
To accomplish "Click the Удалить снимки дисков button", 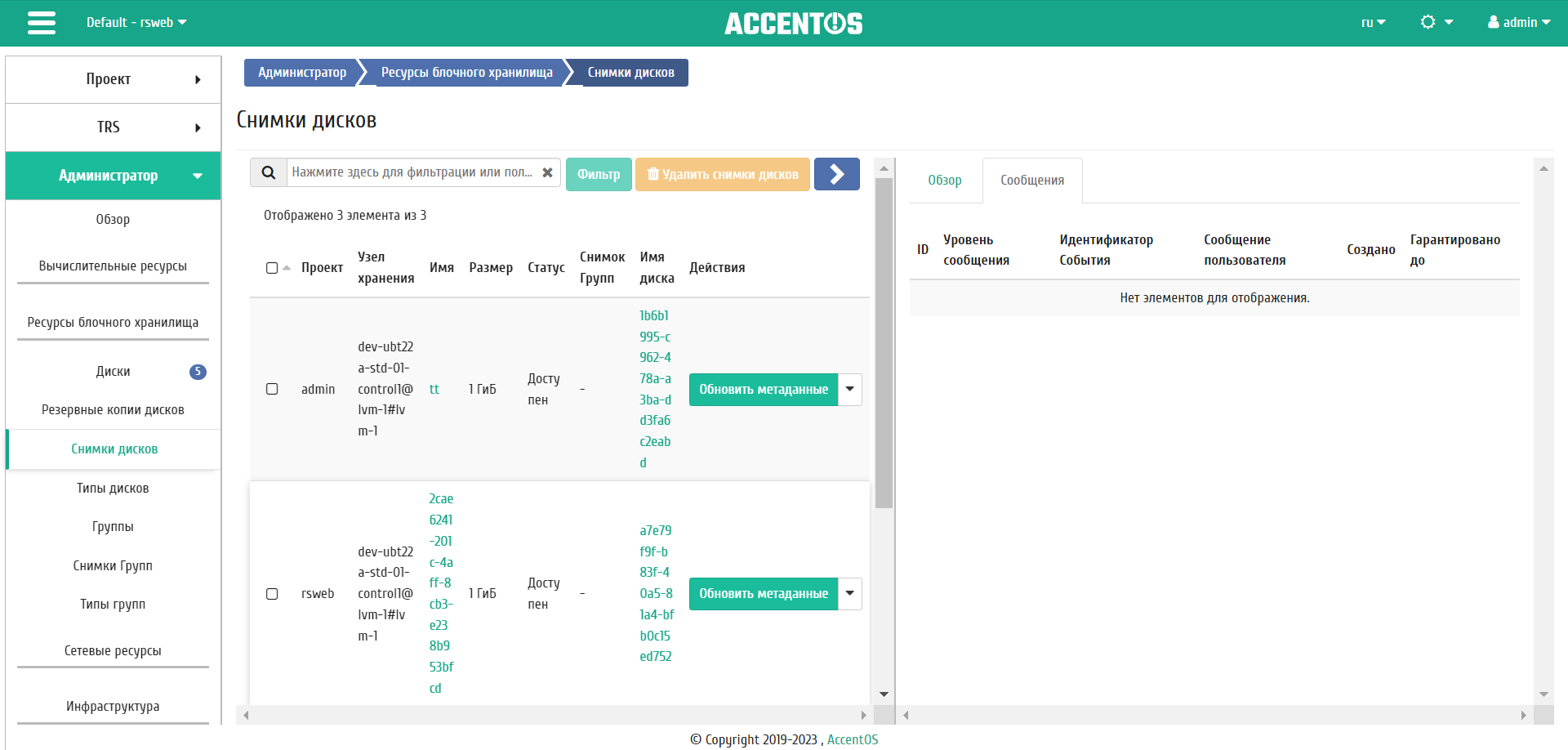I will point(723,174).
